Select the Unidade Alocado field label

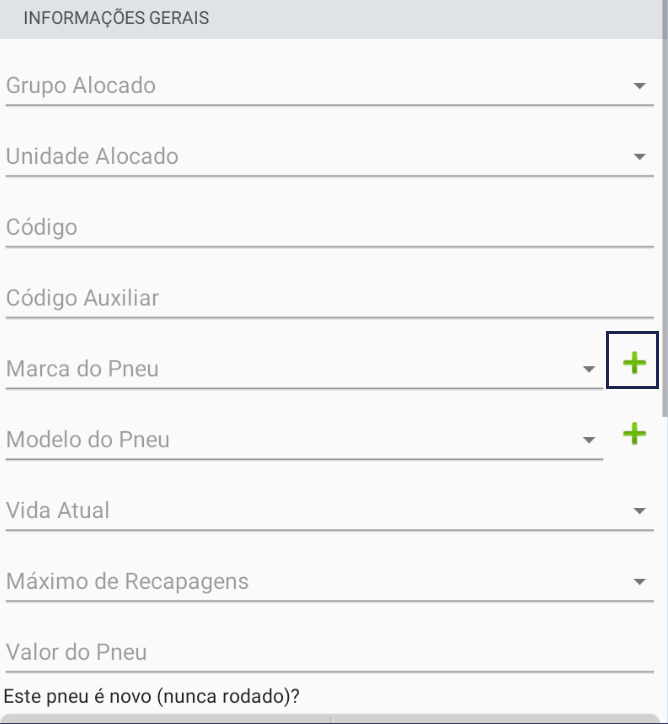click(92, 157)
